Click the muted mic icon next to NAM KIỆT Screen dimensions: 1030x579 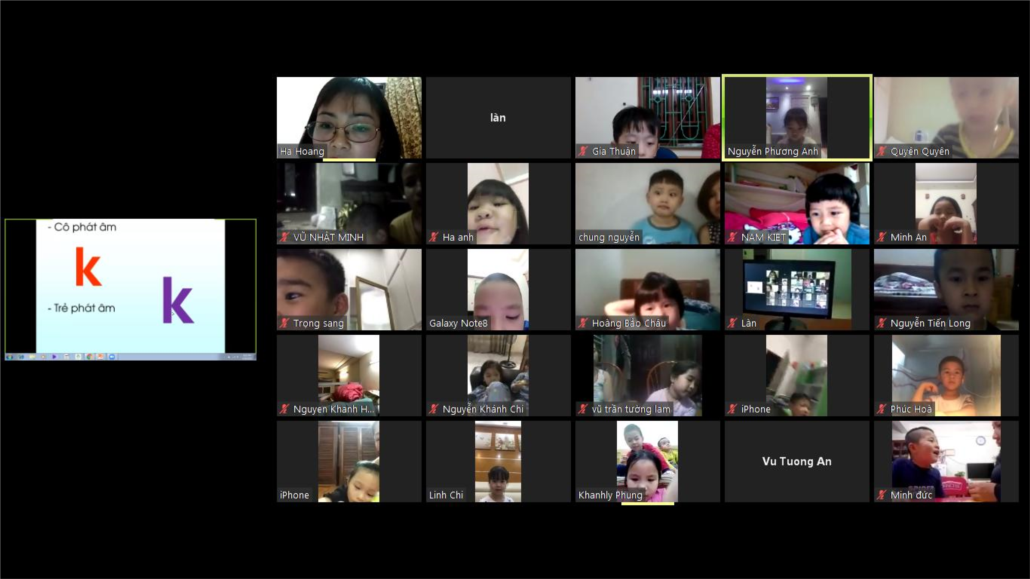pos(732,238)
